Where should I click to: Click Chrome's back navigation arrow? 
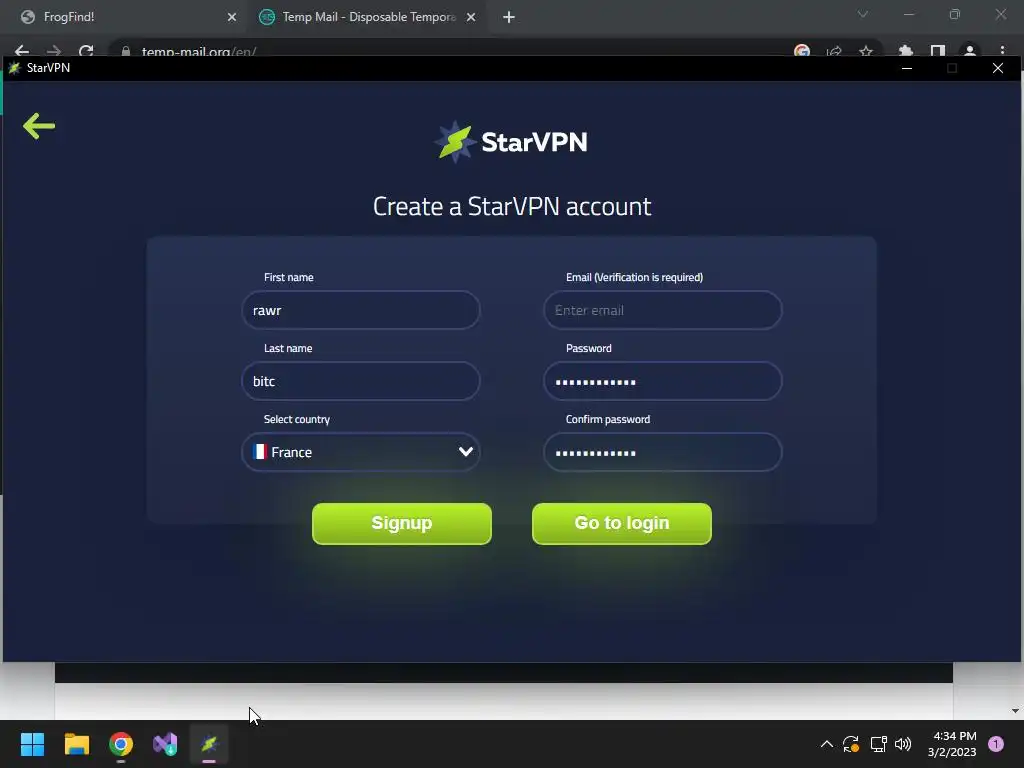tap(22, 50)
